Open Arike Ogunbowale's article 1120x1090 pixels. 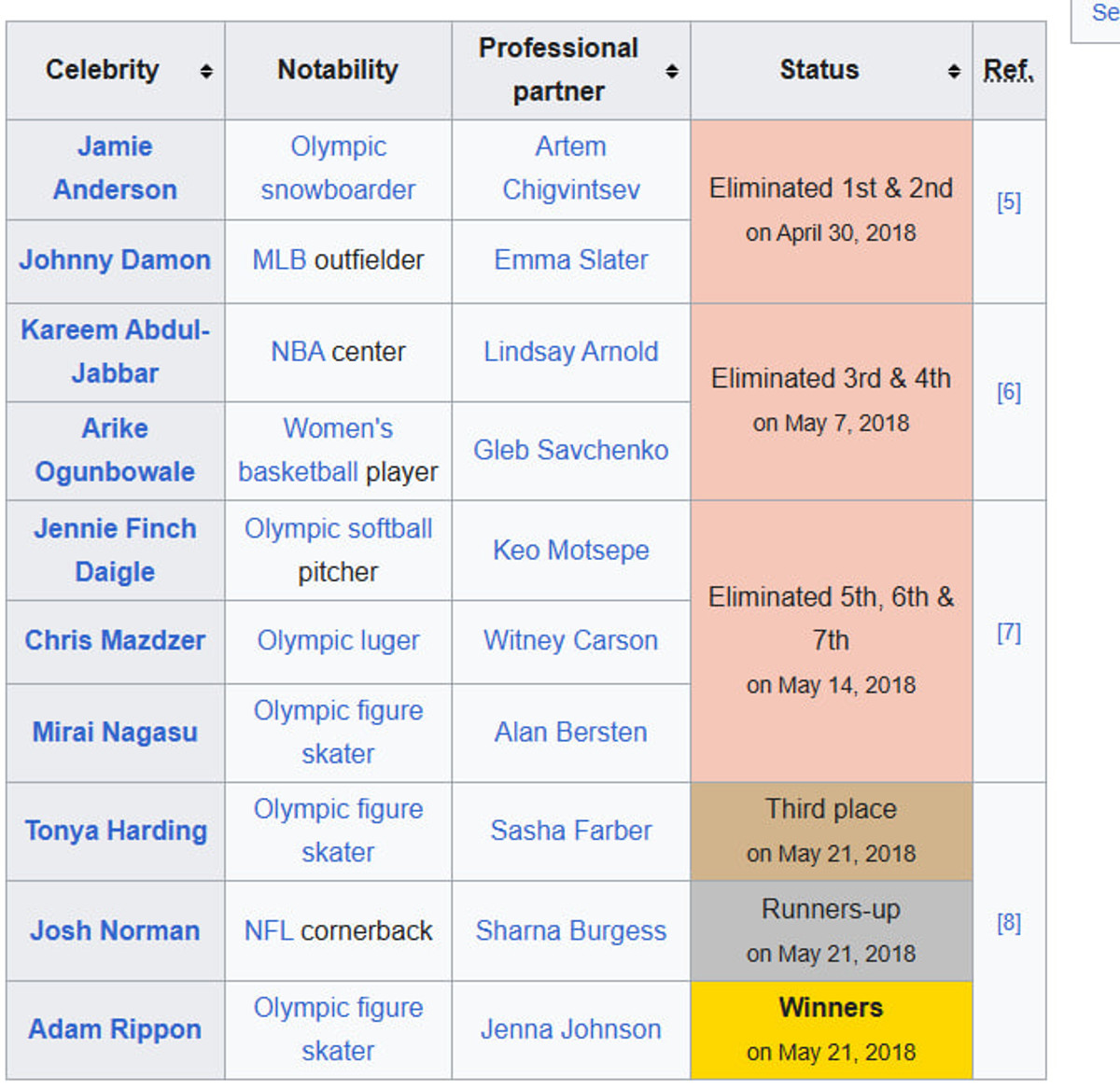pos(115,450)
